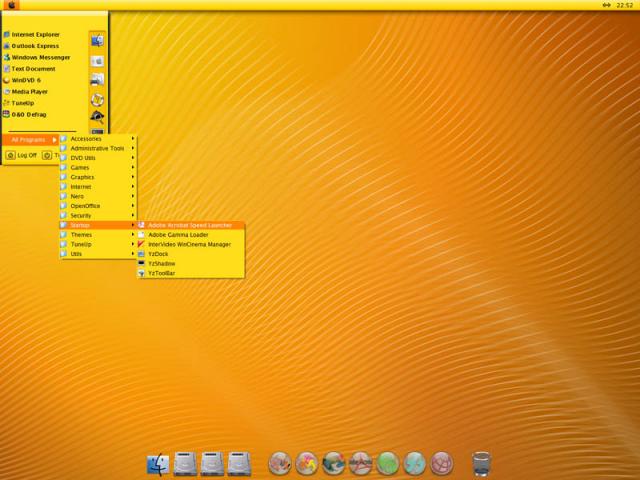This screenshot has width=640, height=480.
Task: Open the Themes program folder
Action: [98, 235]
